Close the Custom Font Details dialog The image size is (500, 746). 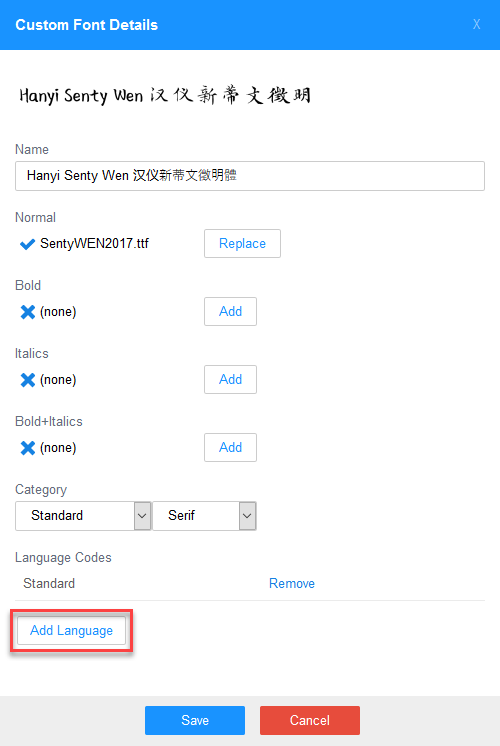click(x=476, y=24)
